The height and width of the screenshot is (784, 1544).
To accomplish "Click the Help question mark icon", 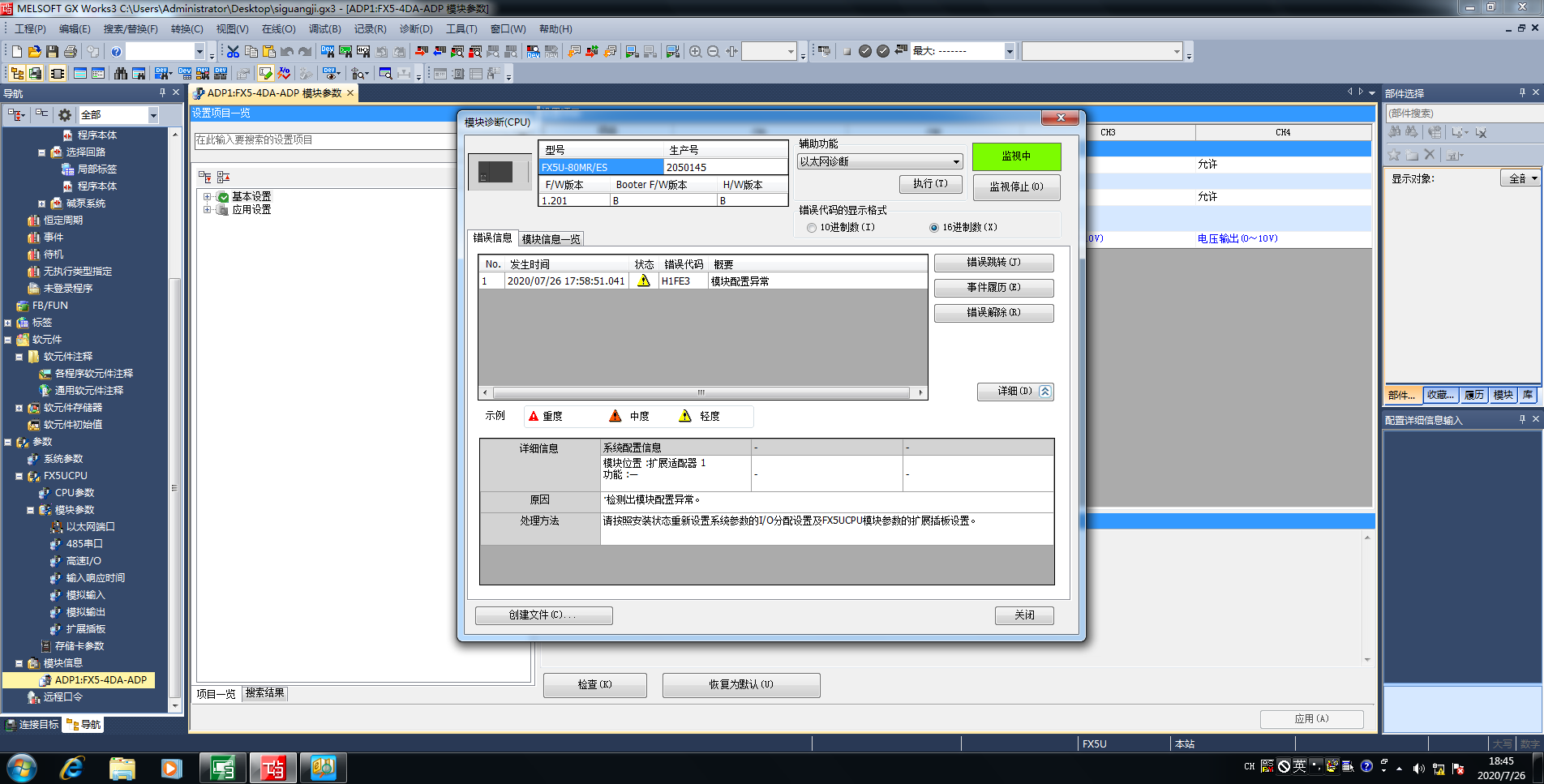I will 116,52.
